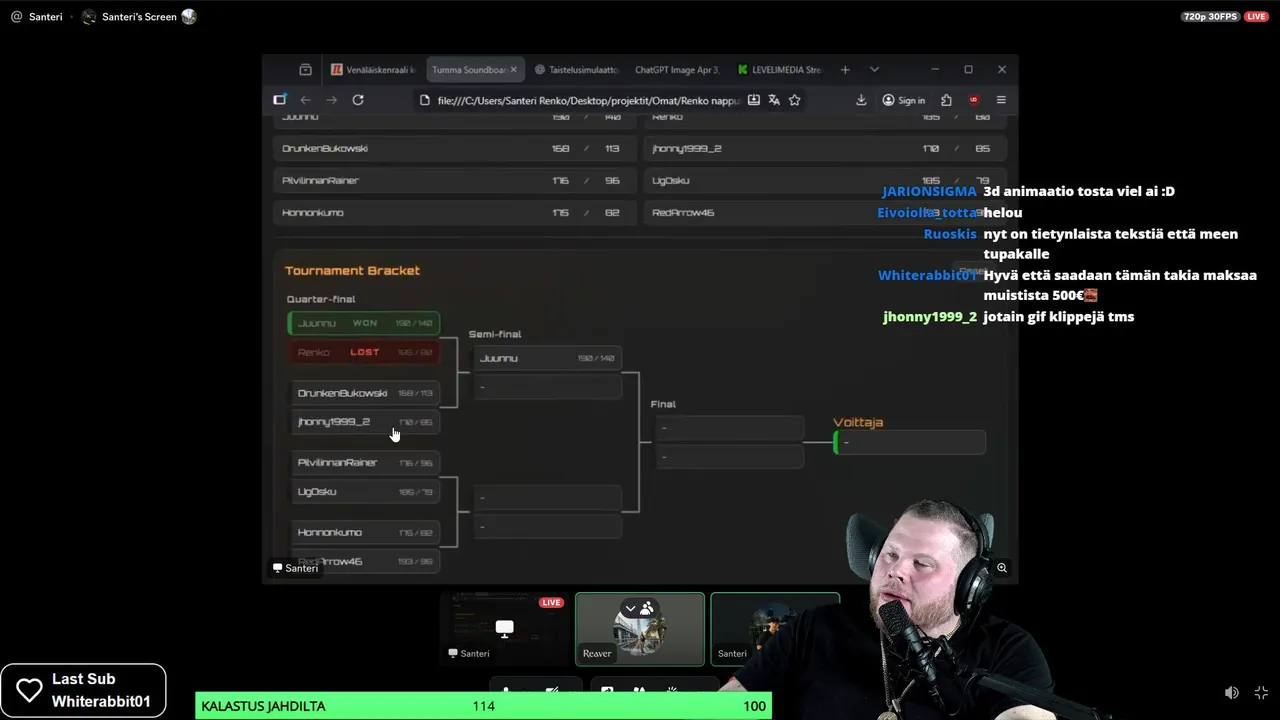Select Renko LOST quarter-final entry
The height and width of the screenshot is (720, 1280).
click(x=364, y=352)
